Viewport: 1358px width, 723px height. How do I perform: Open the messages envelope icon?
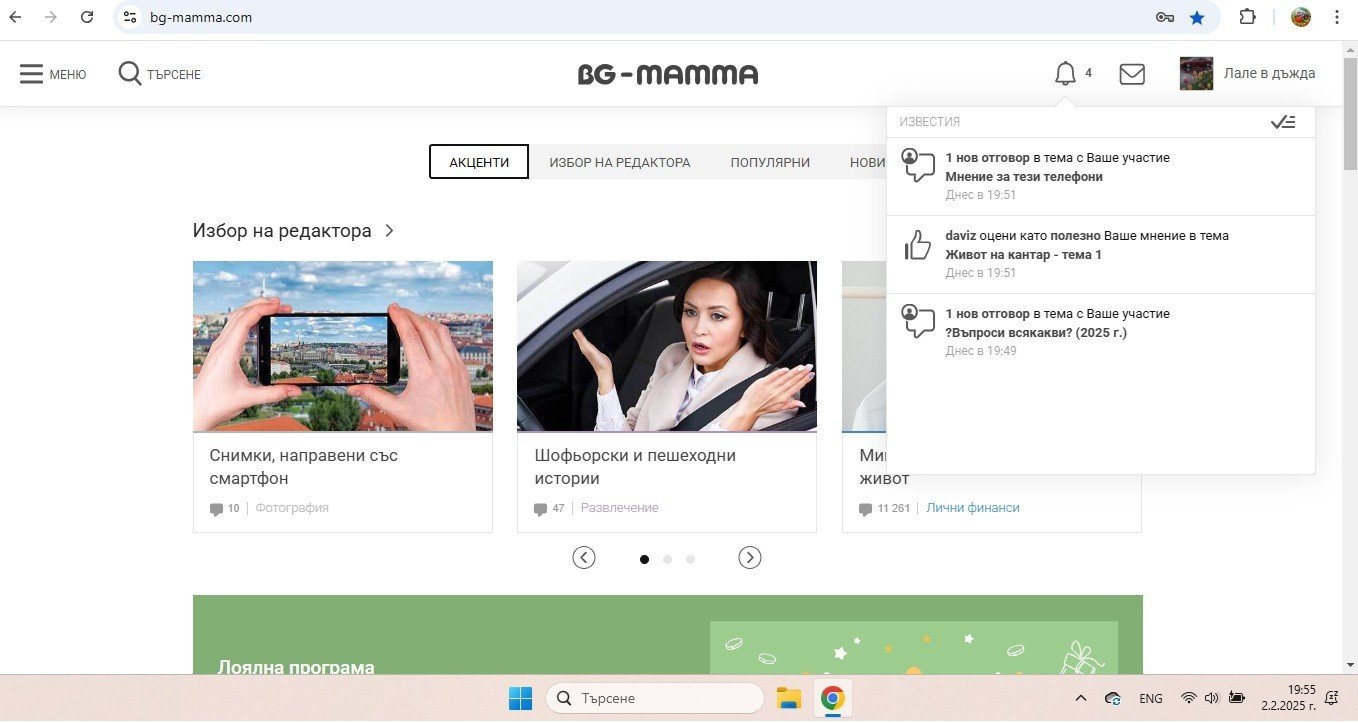(x=1132, y=74)
